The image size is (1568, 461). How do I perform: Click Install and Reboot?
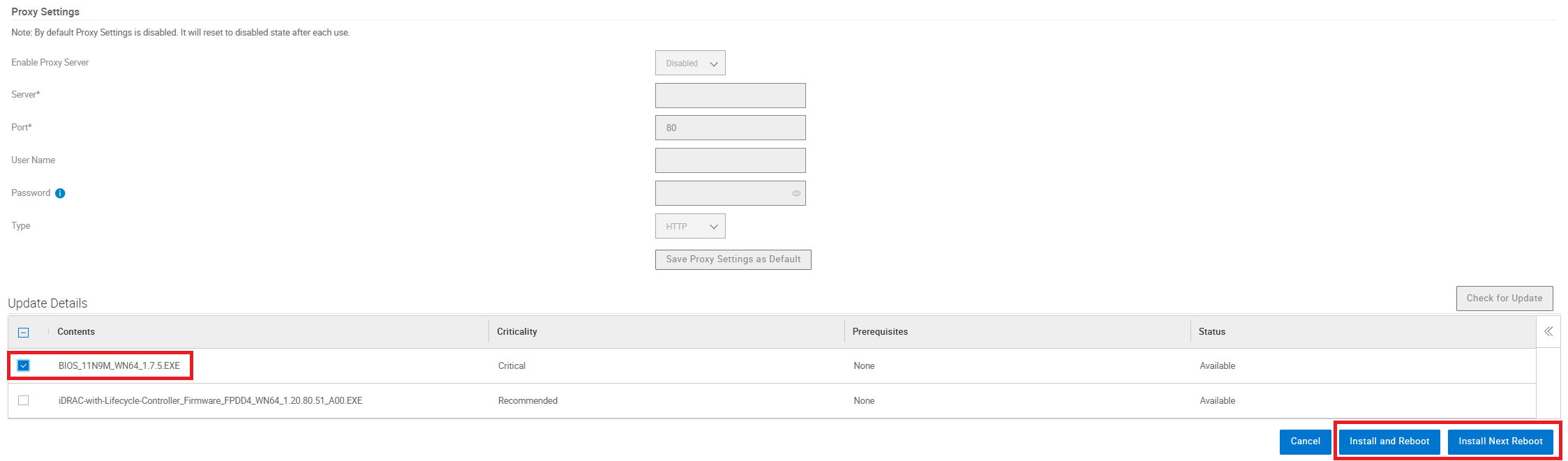[1389, 441]
